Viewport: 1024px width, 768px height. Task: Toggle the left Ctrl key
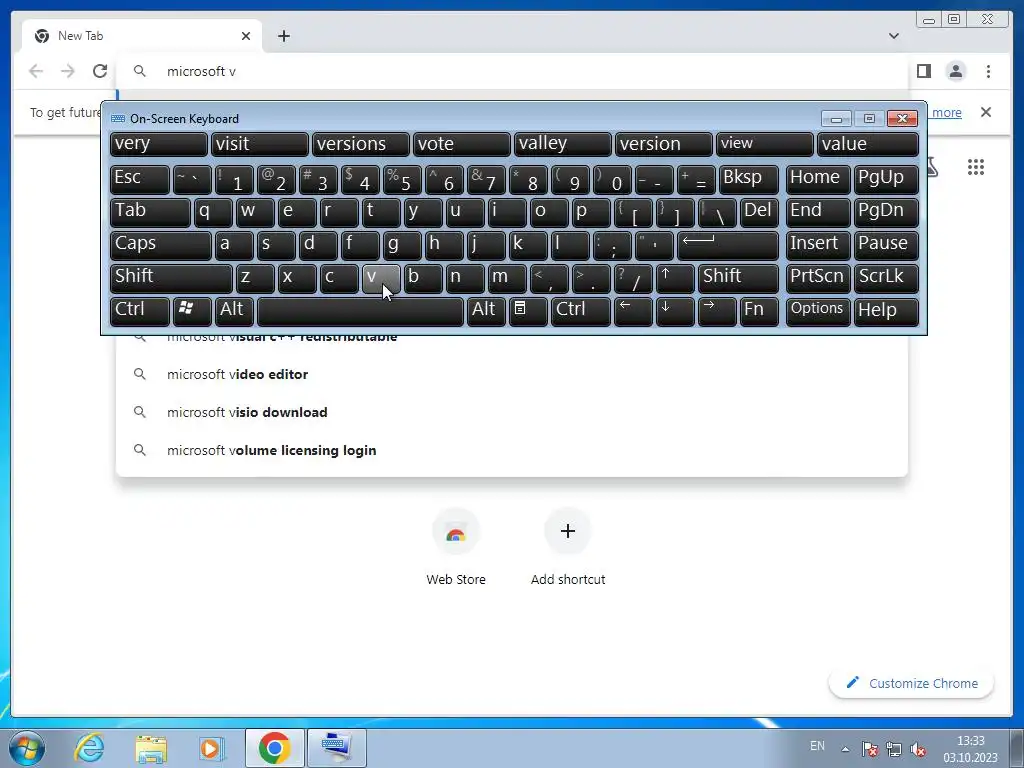tap(140, 312)
